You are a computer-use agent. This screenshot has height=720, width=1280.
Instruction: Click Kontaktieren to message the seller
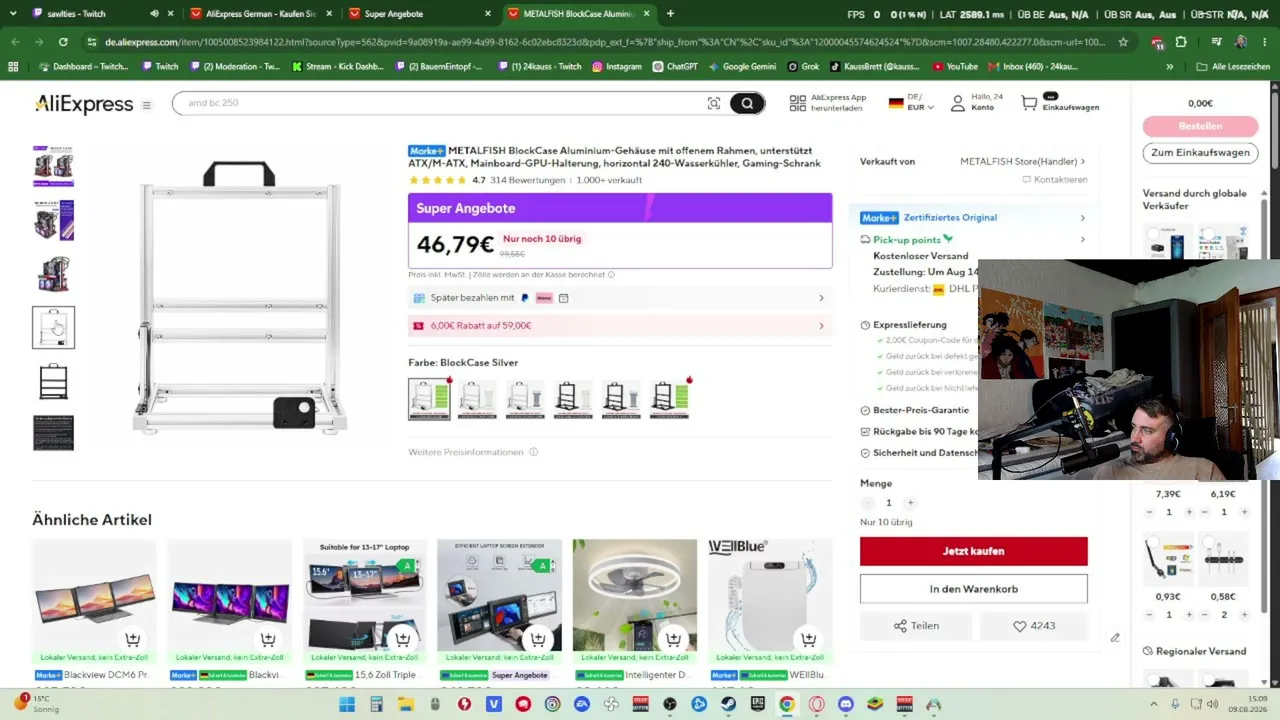click(x=1054, y=180)
